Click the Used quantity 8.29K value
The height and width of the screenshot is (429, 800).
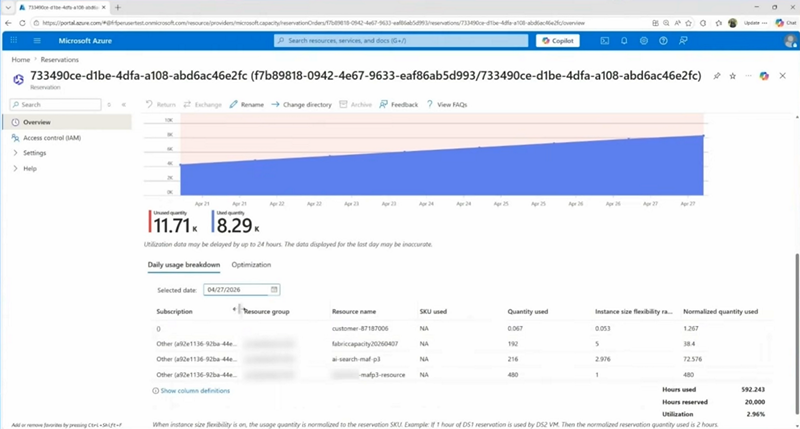[238, 225]
